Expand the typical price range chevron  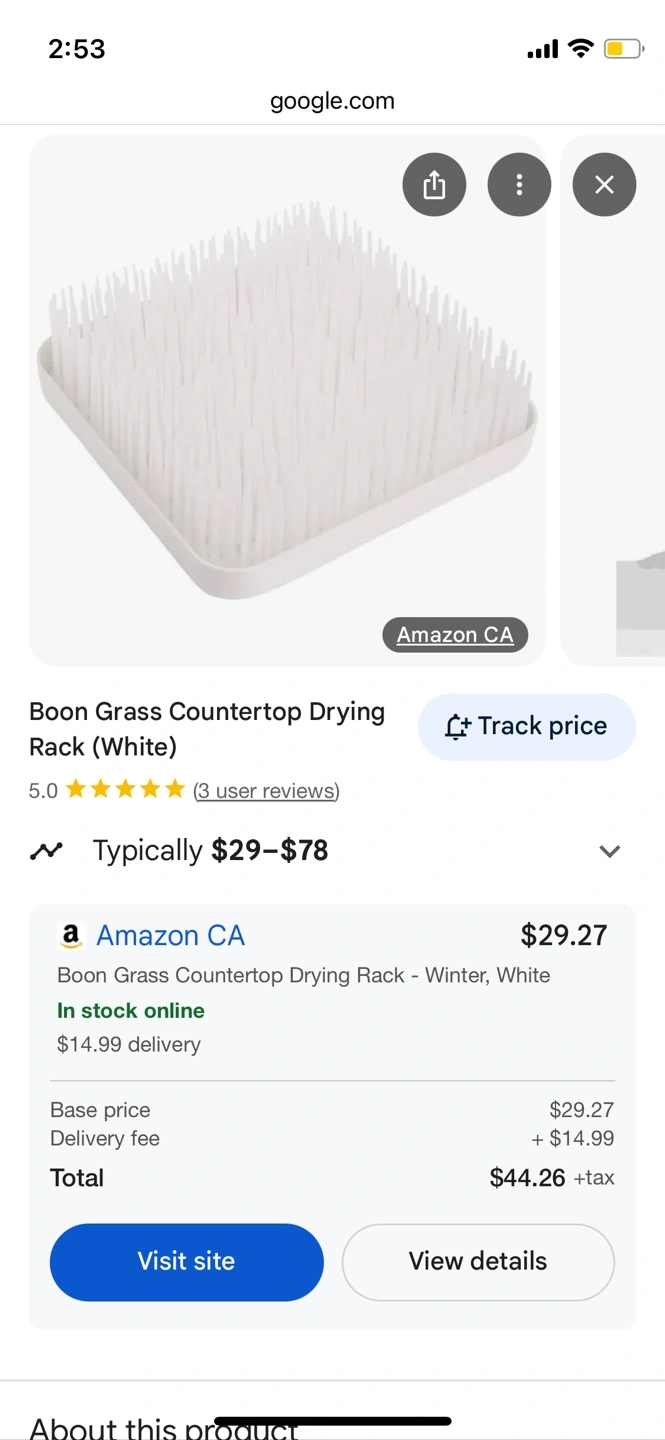(x=609, y=851)
